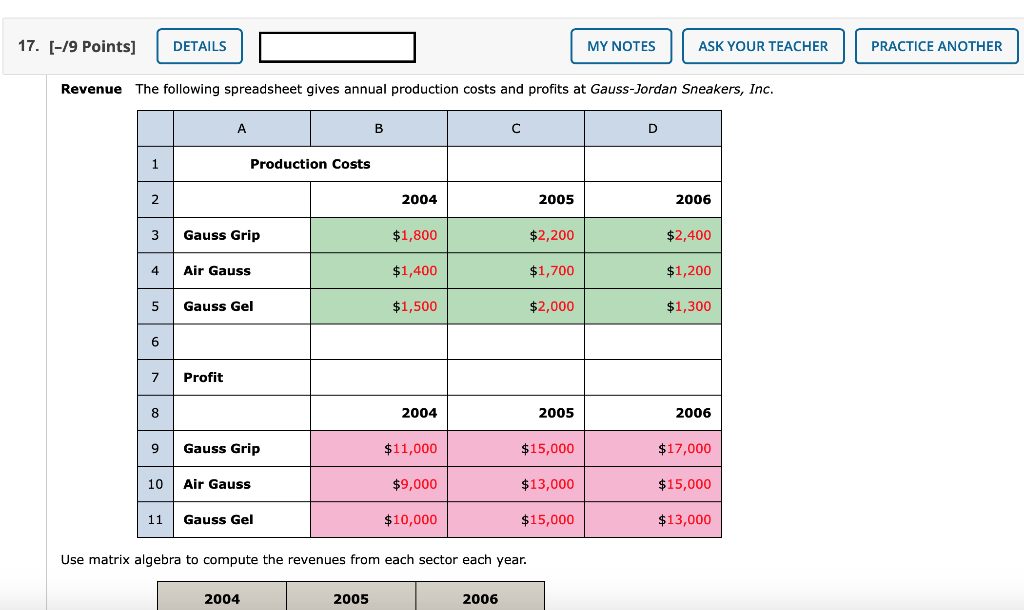Click the bold Revenue heading
Screen dimensions: 1024x610
91,89
